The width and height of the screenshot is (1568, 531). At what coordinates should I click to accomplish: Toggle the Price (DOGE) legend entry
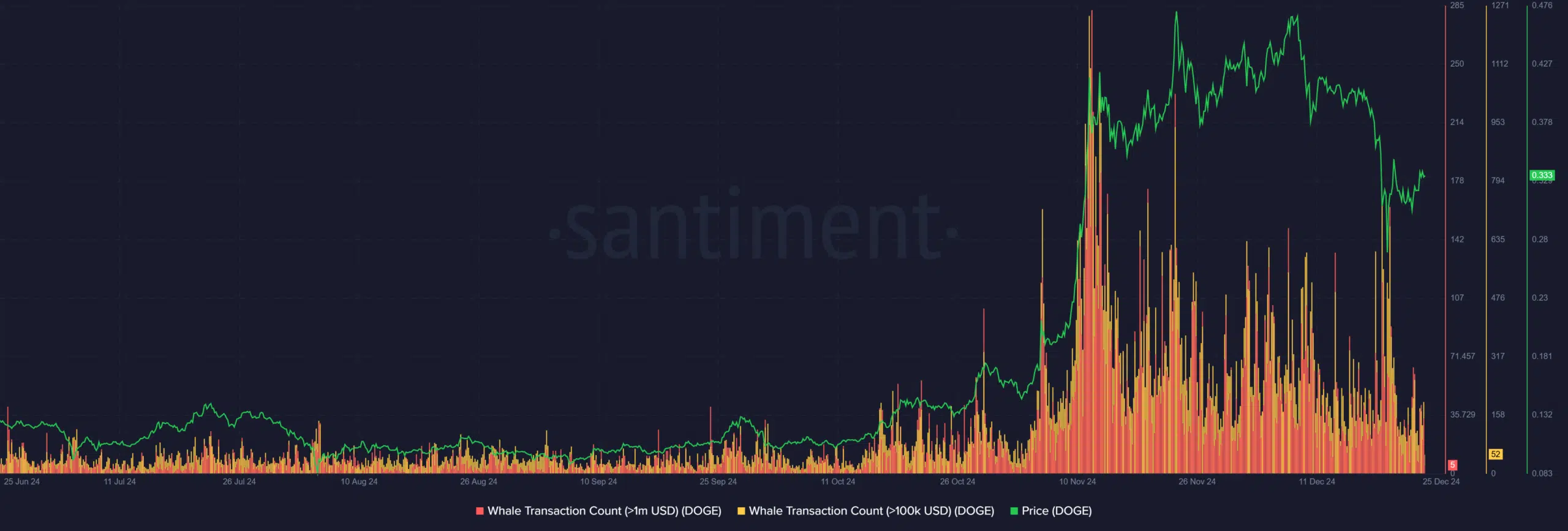point(1051,511)
